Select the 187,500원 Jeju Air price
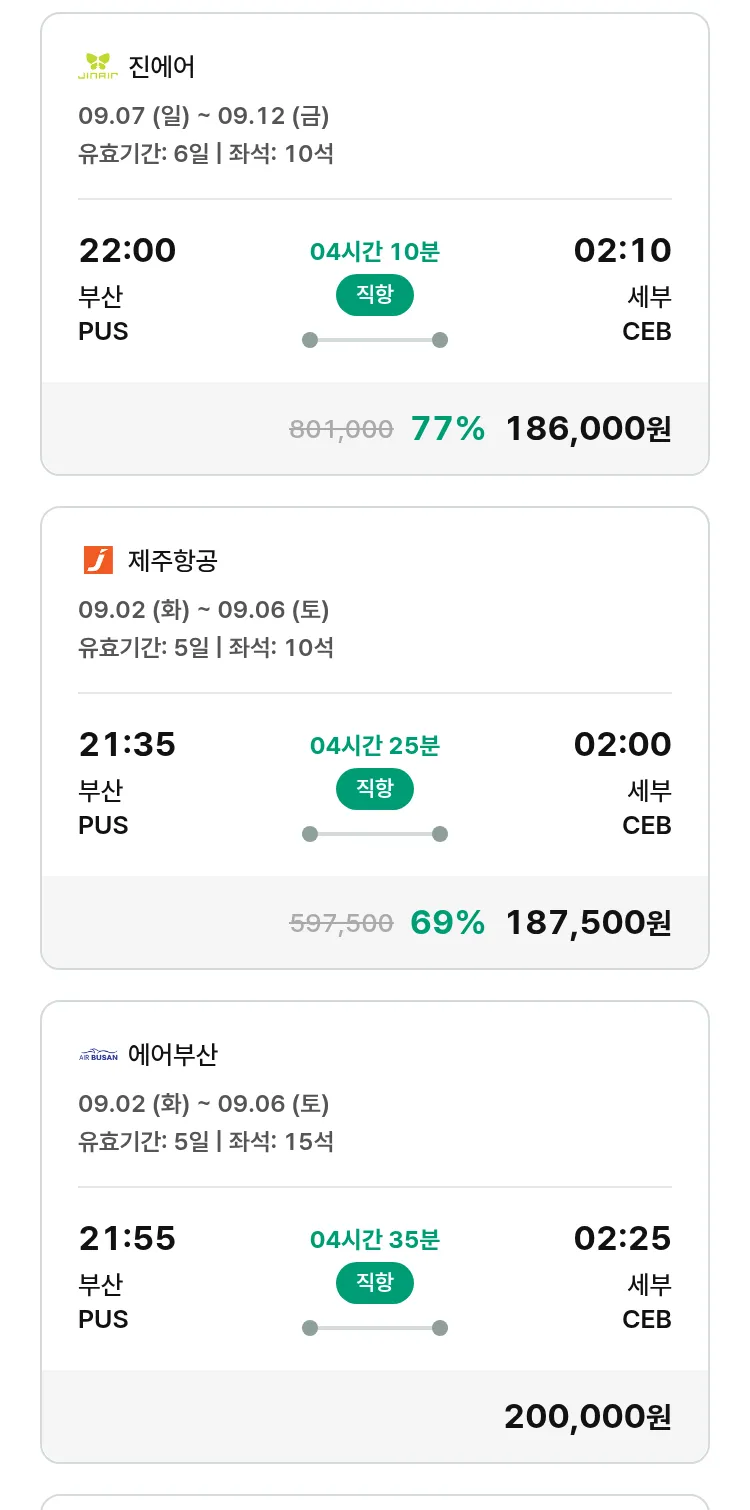The height and width of the screenshot is (1510, 750). pyautogui.click(x=588, y=923)
